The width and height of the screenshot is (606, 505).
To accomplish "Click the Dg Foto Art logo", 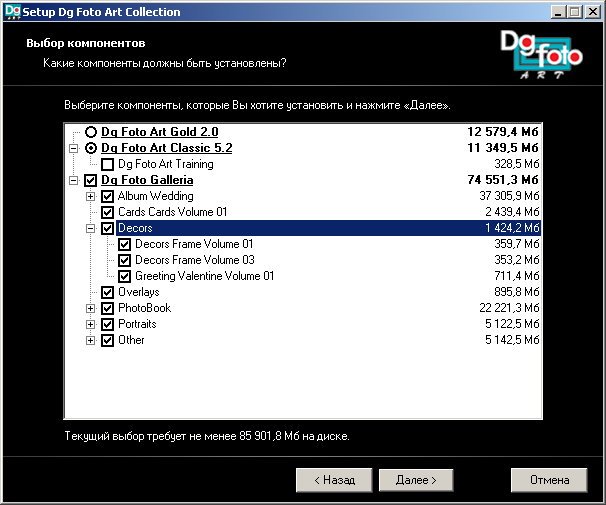I will [x=541, y=54].
